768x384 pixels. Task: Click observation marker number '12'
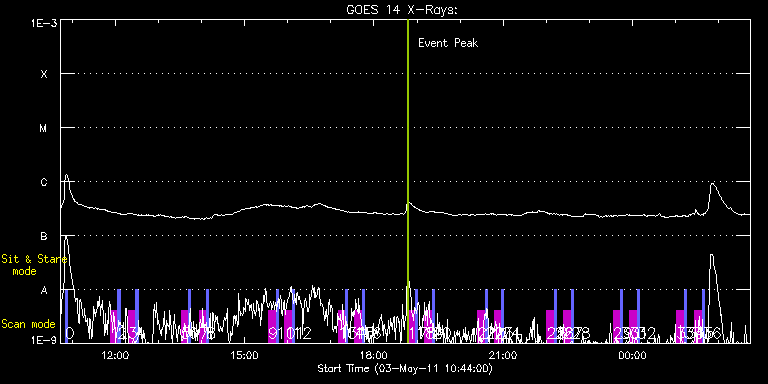[x=304, y=334]
